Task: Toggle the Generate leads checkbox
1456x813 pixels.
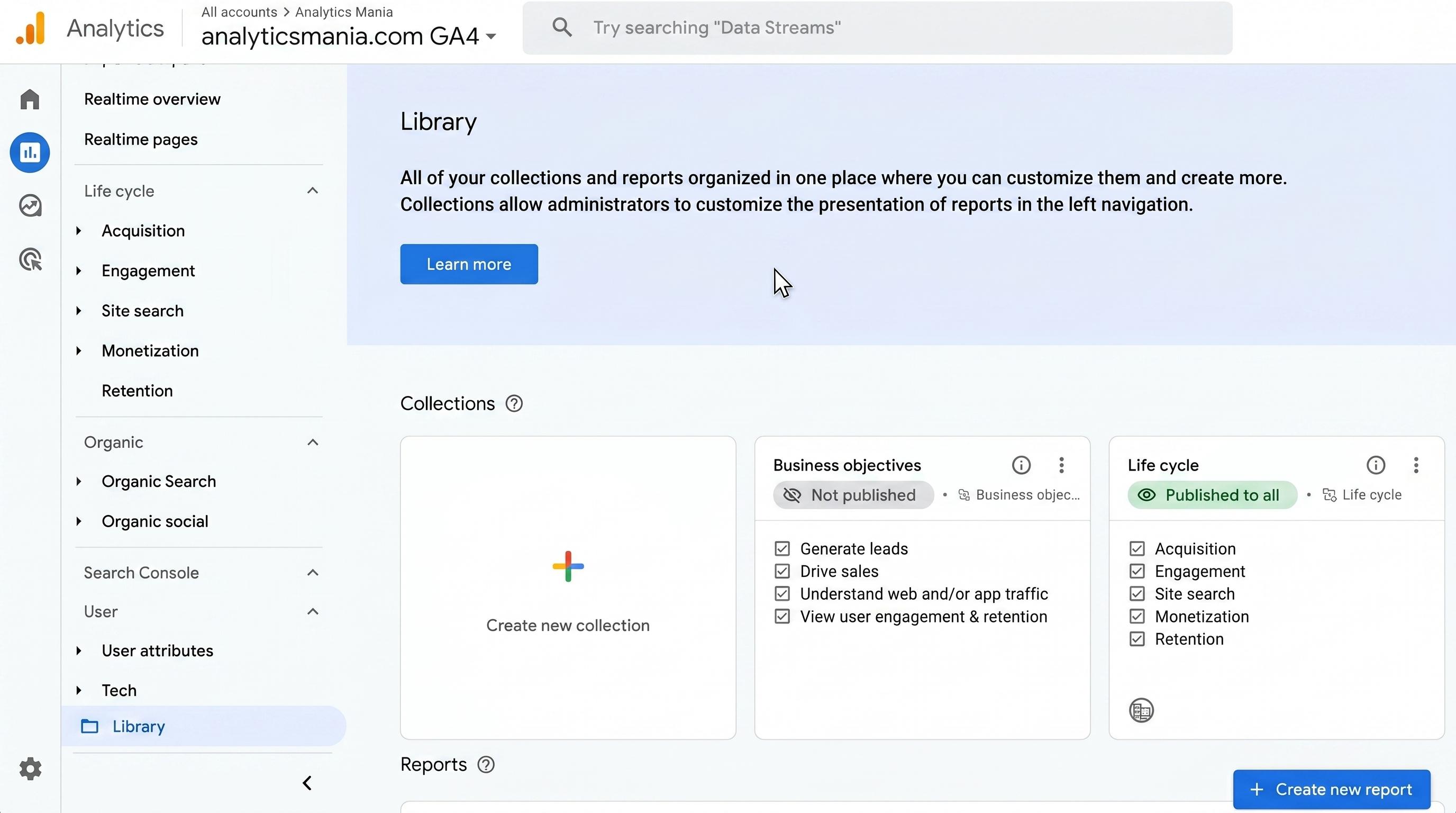Action: pyautogui.click(x=782, y=548)
